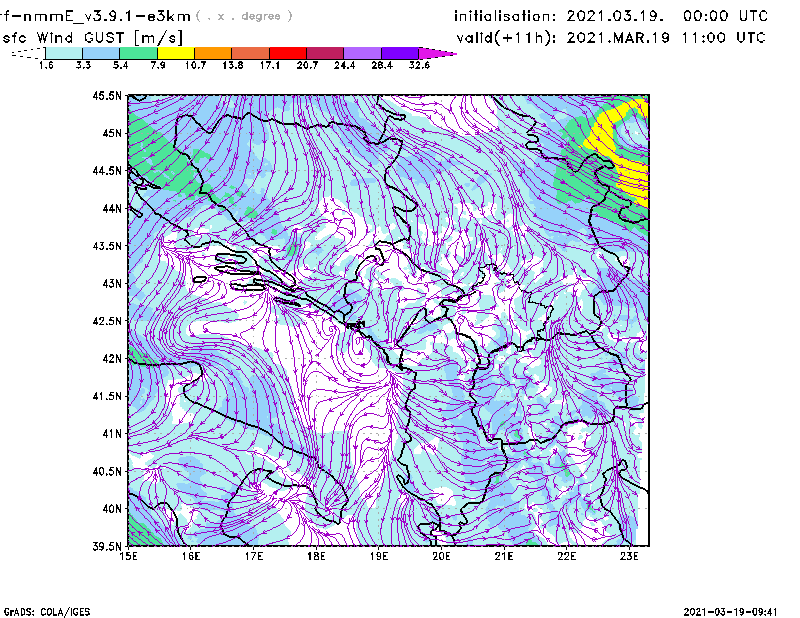
Task: Select the legend value 17.1
Action: pos(269,65)
